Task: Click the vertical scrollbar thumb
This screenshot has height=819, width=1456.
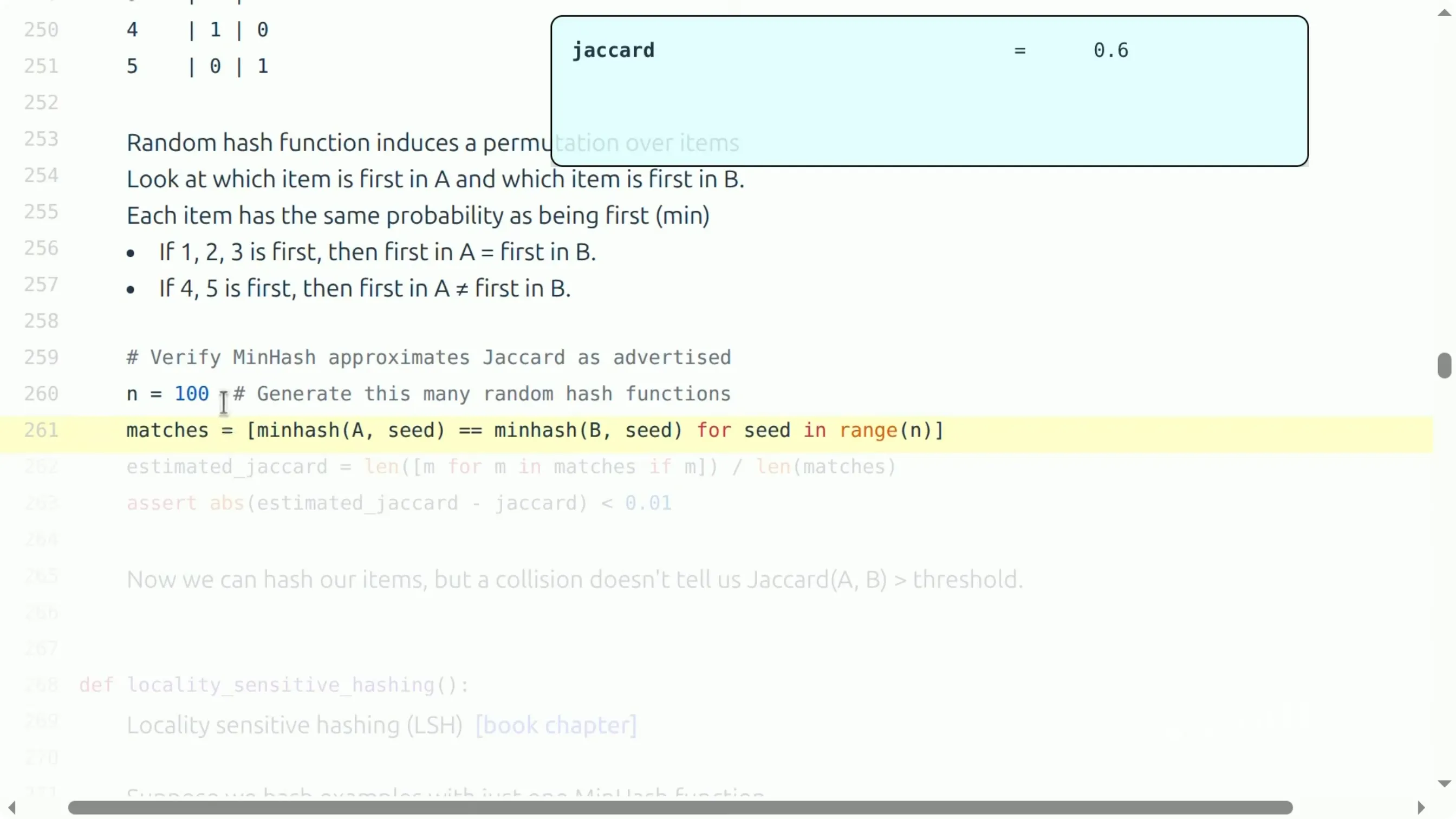Action: click(x=1444, y=365)
